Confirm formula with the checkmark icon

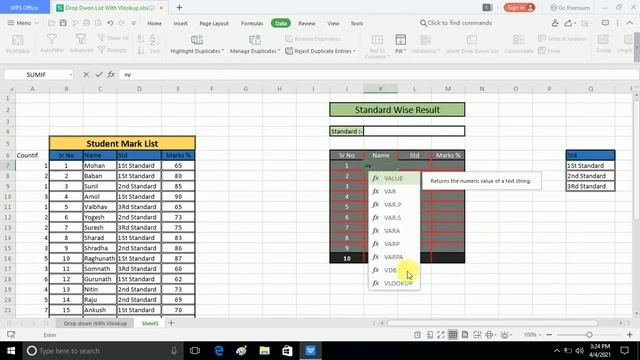click(99, 75)
